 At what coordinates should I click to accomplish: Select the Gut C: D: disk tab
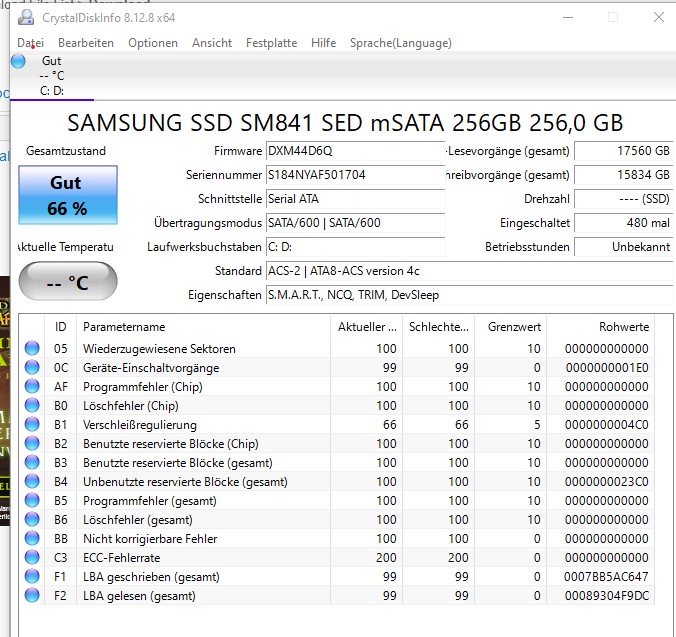coord(52,76)
